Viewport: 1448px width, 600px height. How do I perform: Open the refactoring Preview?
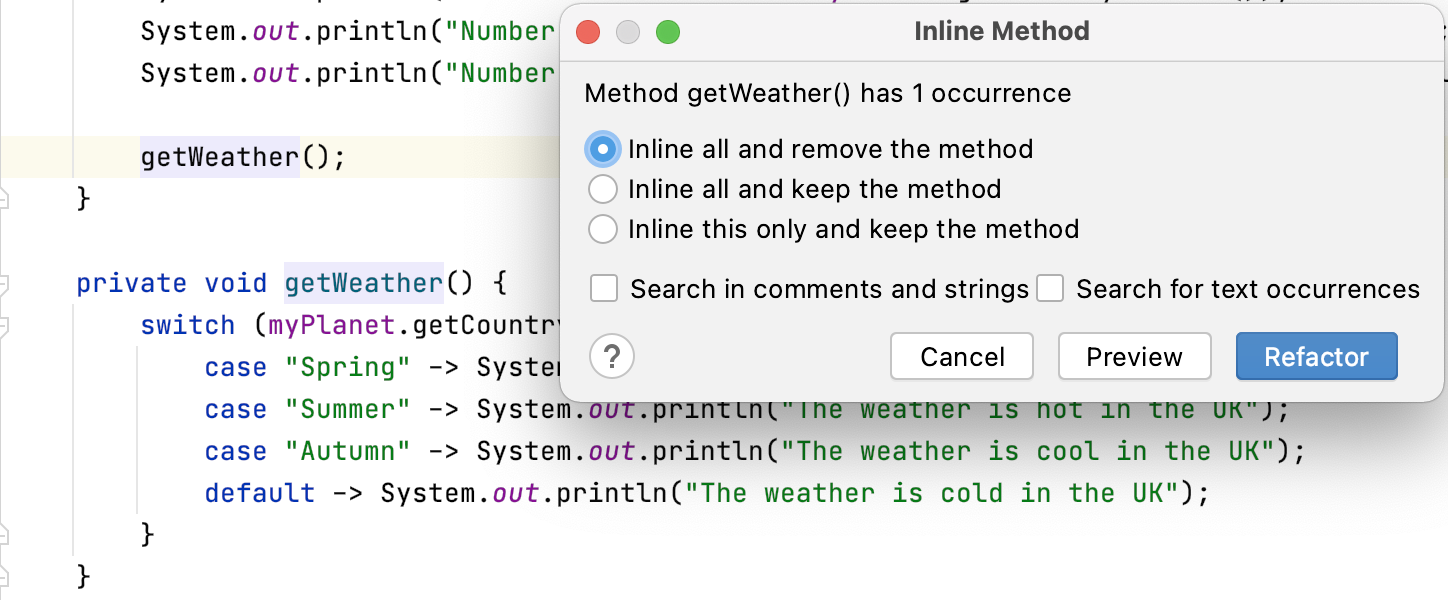tap(1134, 356)
